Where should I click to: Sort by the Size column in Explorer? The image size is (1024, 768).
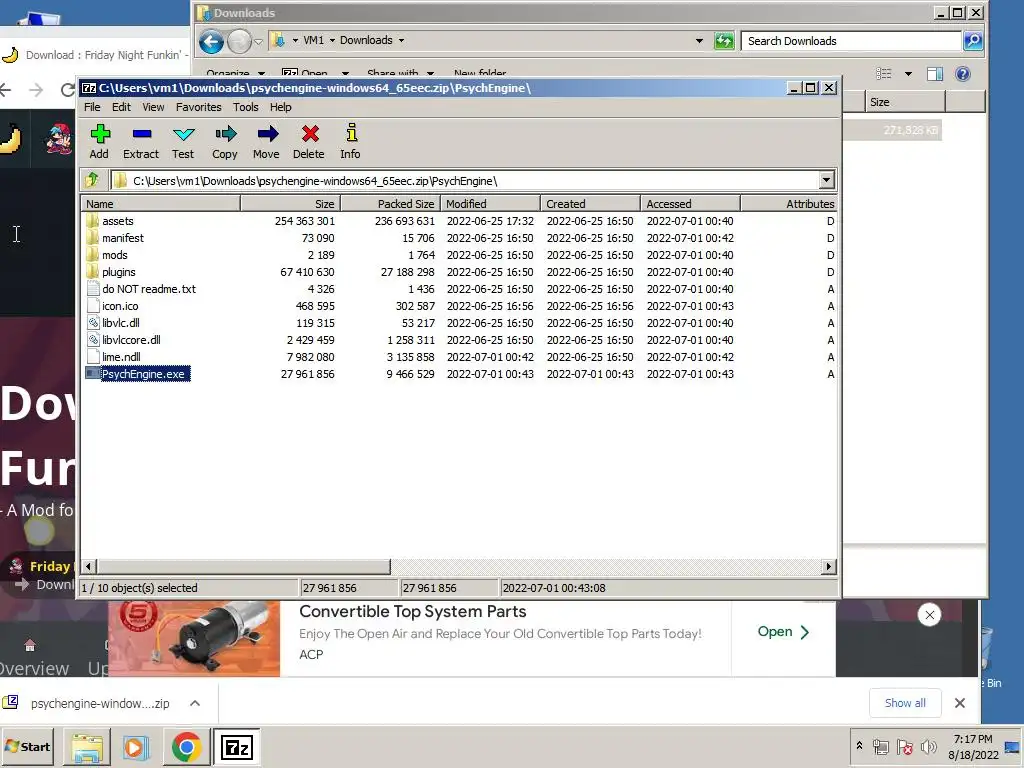coord(905,102)
